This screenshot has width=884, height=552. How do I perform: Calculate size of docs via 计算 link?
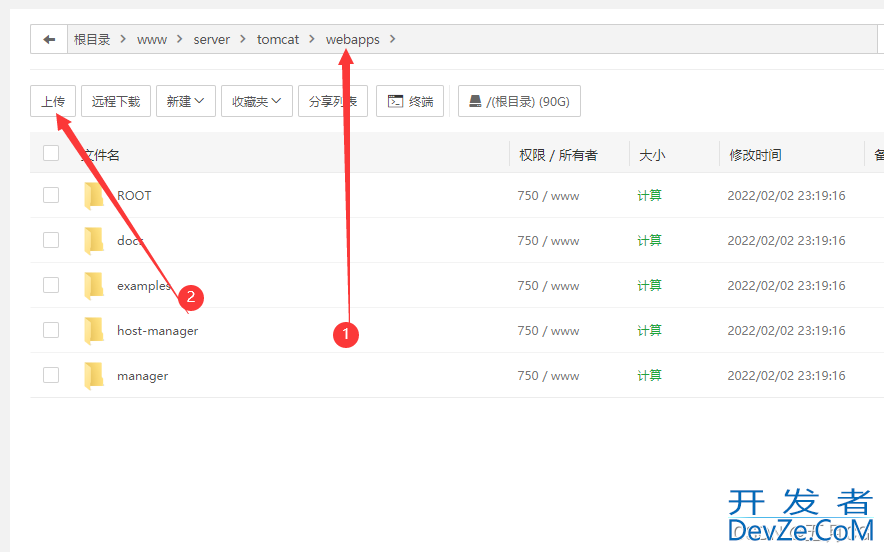click(x=649, y=241)
